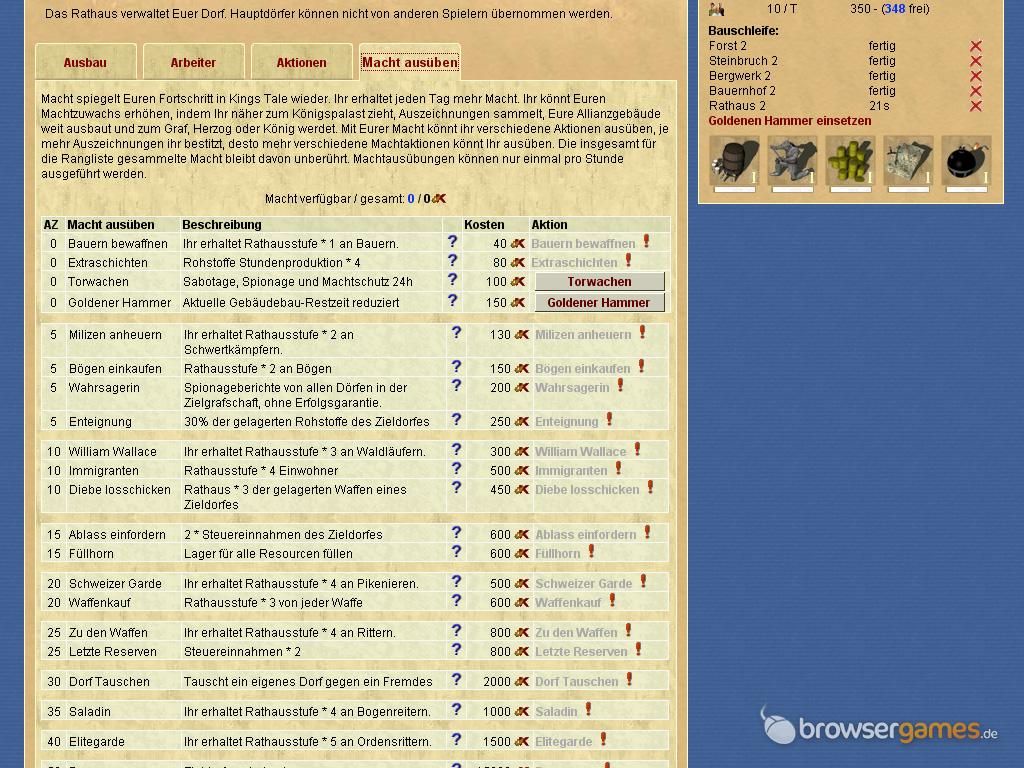Delete Bauernhof 2 from the build queue
The width and height of the screenshot is (1024, 768).
[976, 91]
